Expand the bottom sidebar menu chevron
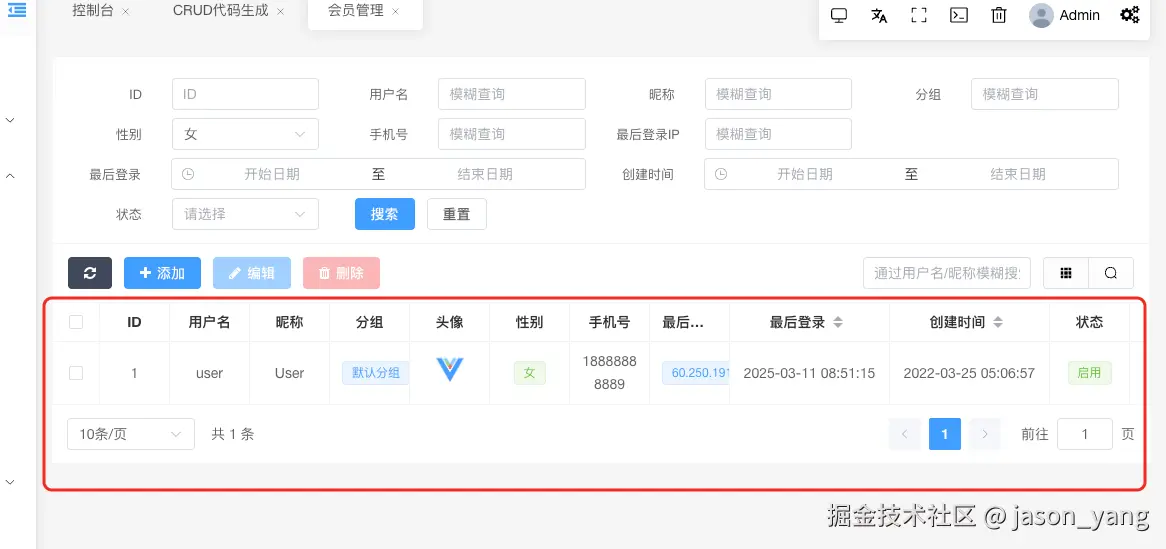This screenshot has width=1166, height=549. (10, 482)
